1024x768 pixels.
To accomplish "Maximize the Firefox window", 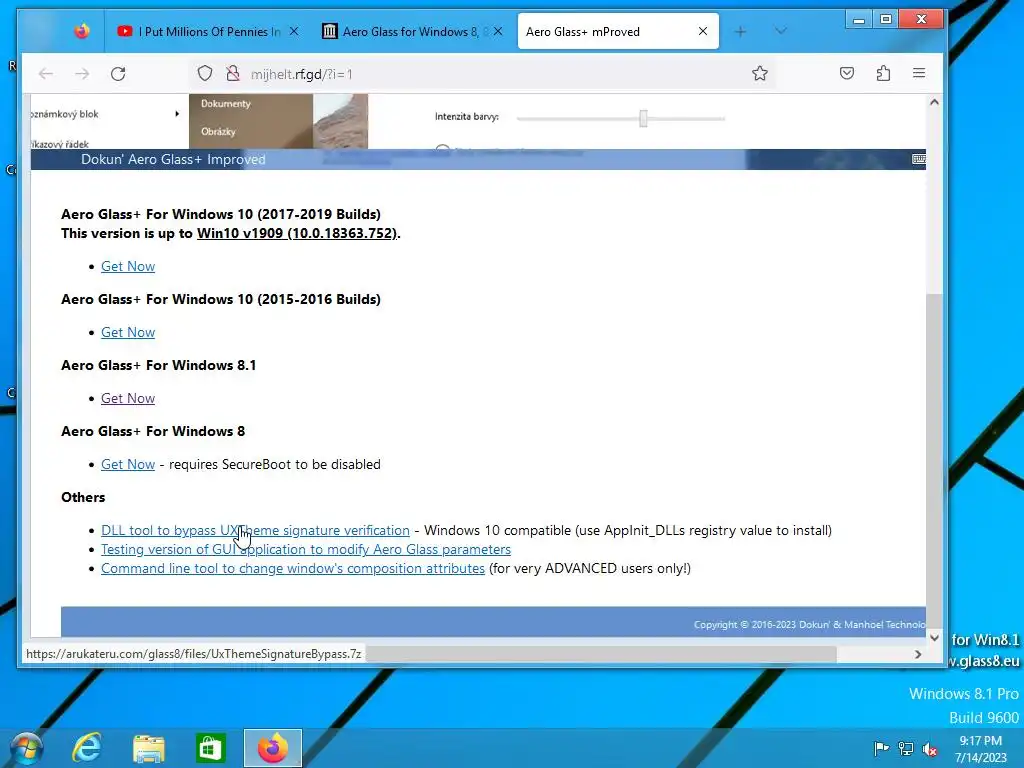I will (x=886, y=20).
